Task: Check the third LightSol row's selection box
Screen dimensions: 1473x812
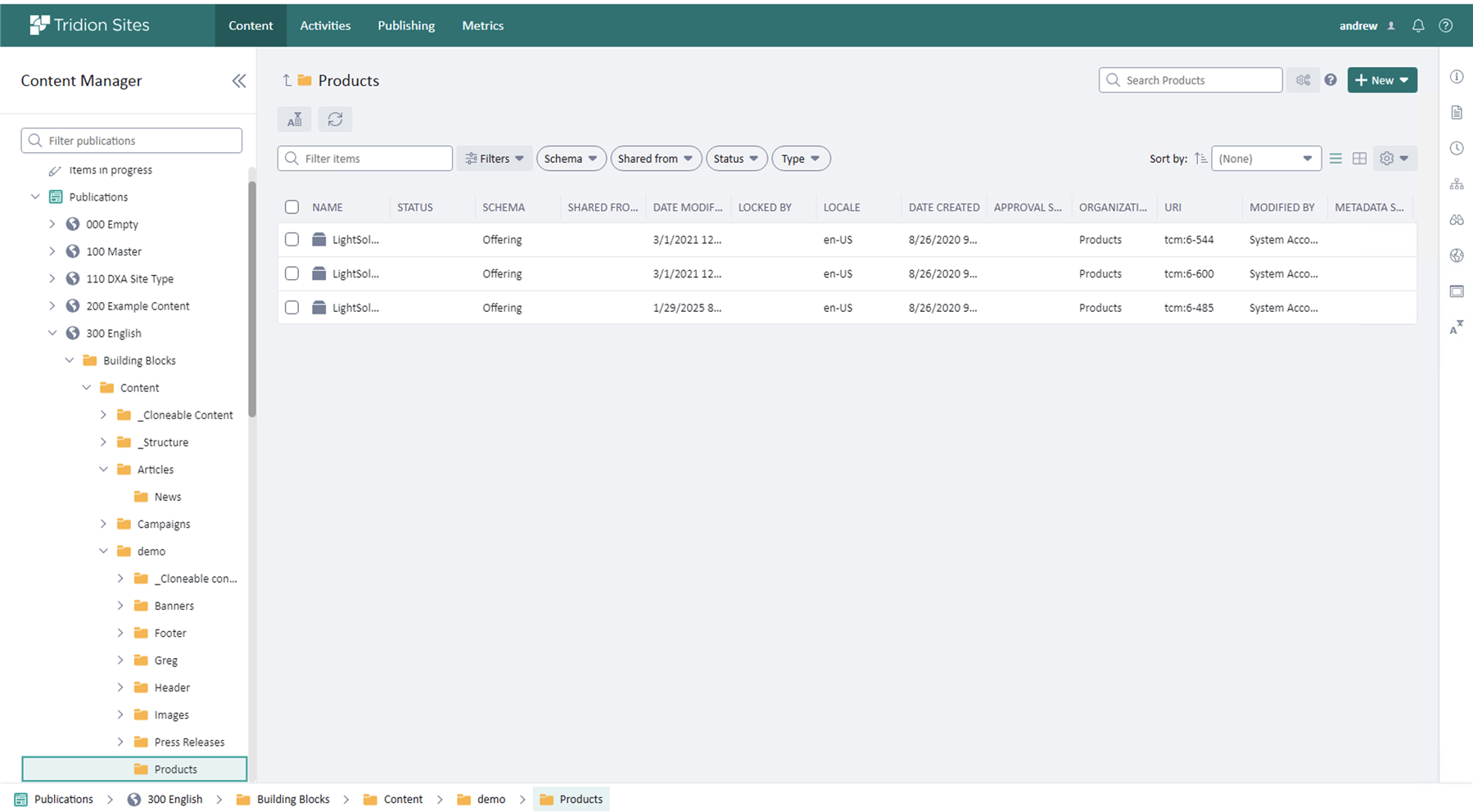Action: 291,307
